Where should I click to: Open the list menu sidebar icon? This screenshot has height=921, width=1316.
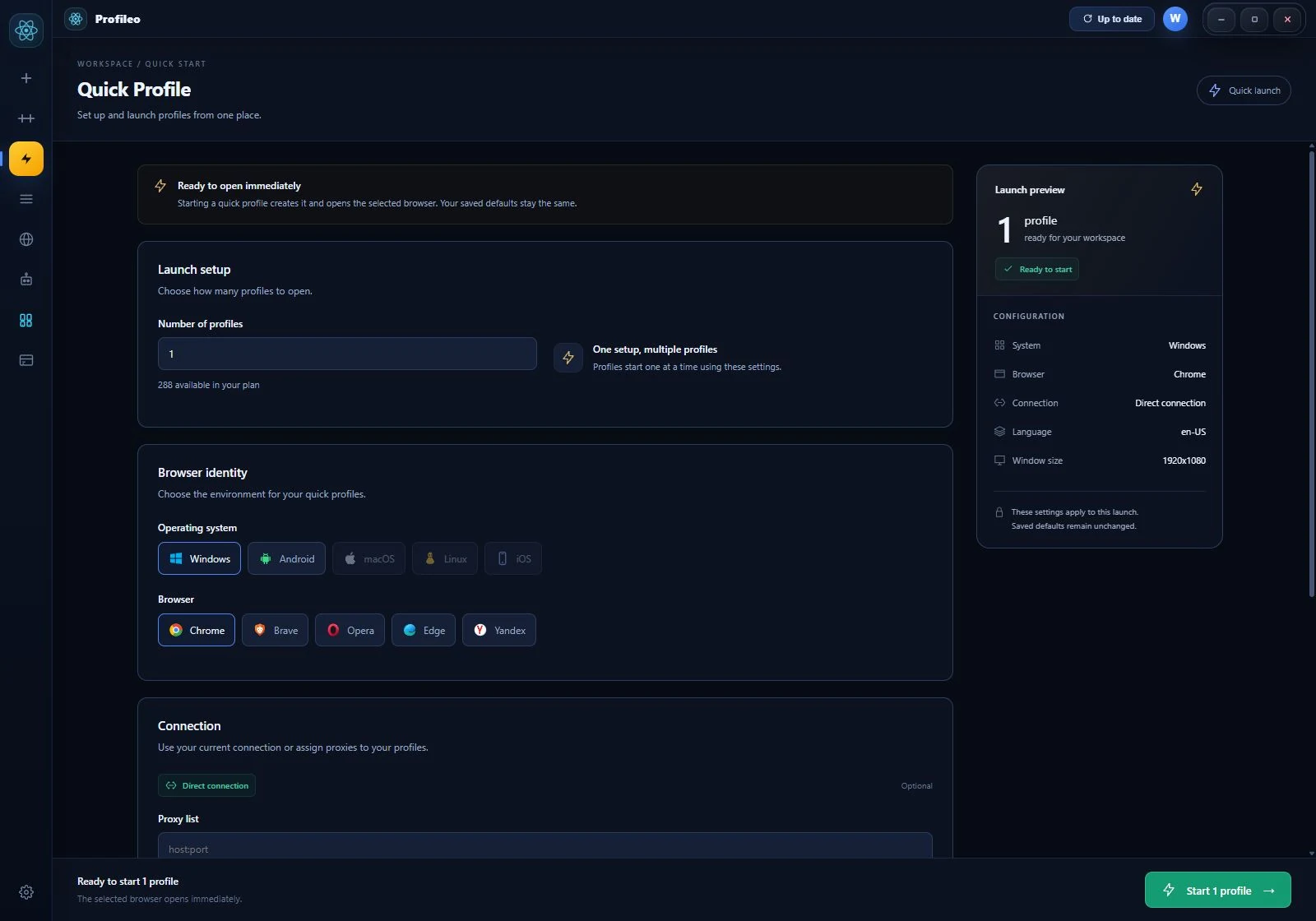coord(26,199)
